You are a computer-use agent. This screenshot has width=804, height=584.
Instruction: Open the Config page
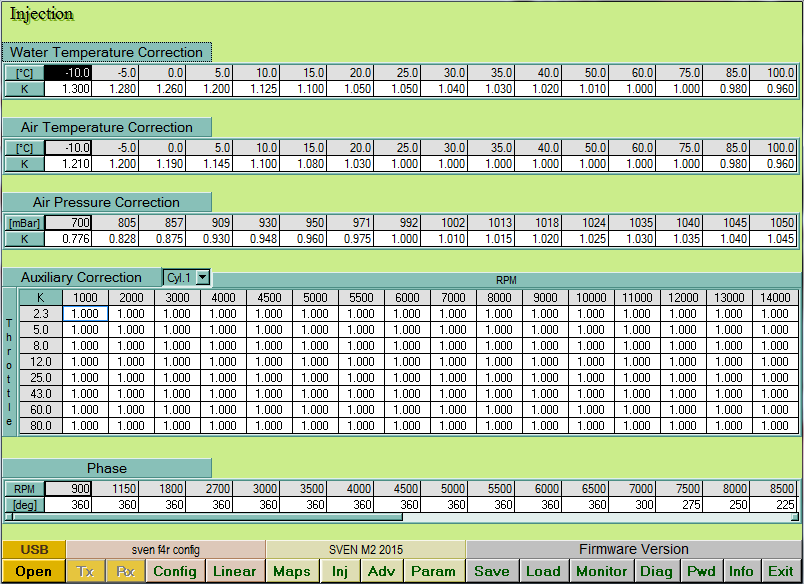pyautogui.click(x=175, y=571)
